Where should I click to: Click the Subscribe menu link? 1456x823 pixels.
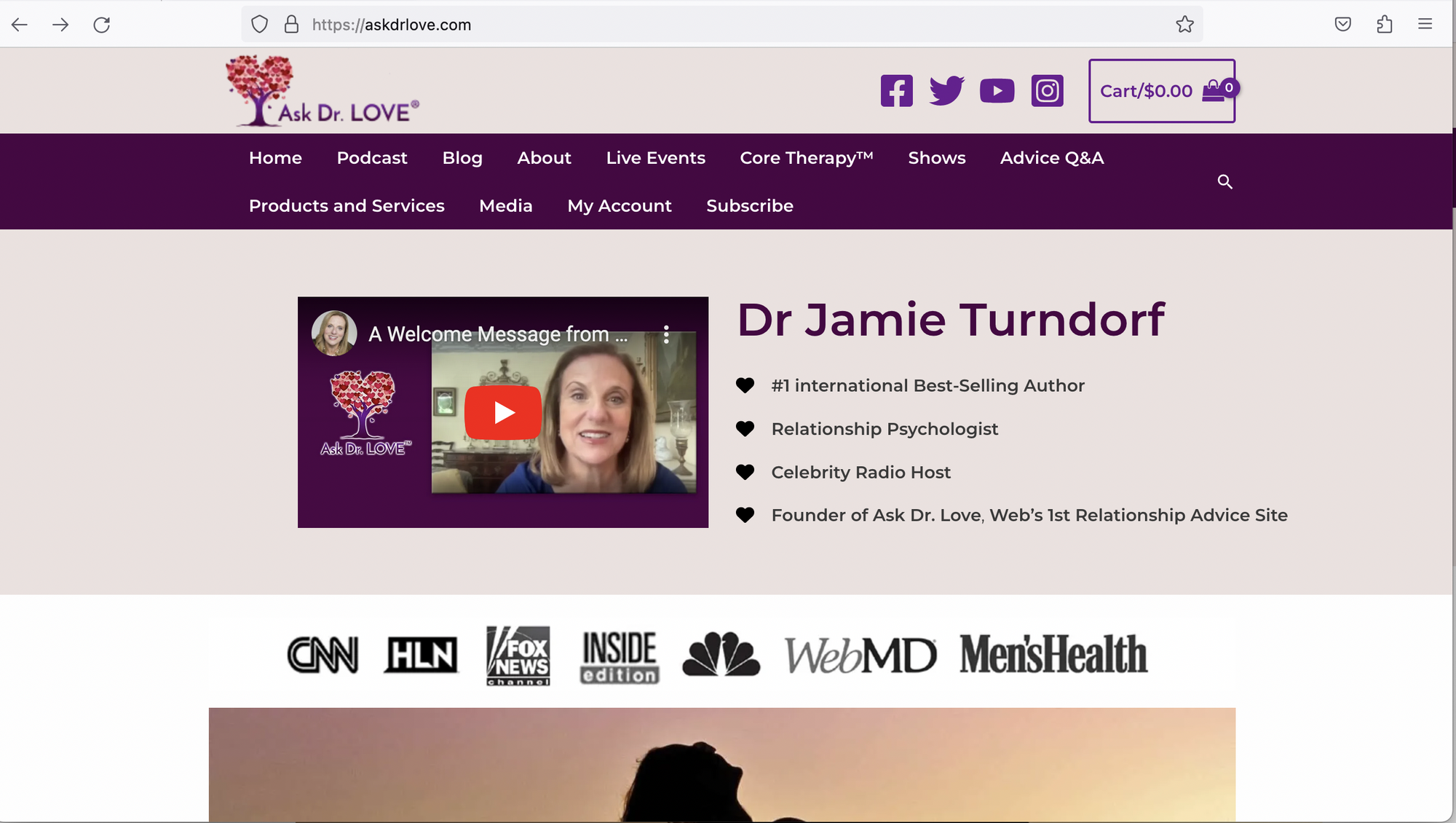click(x=750, y=206)
